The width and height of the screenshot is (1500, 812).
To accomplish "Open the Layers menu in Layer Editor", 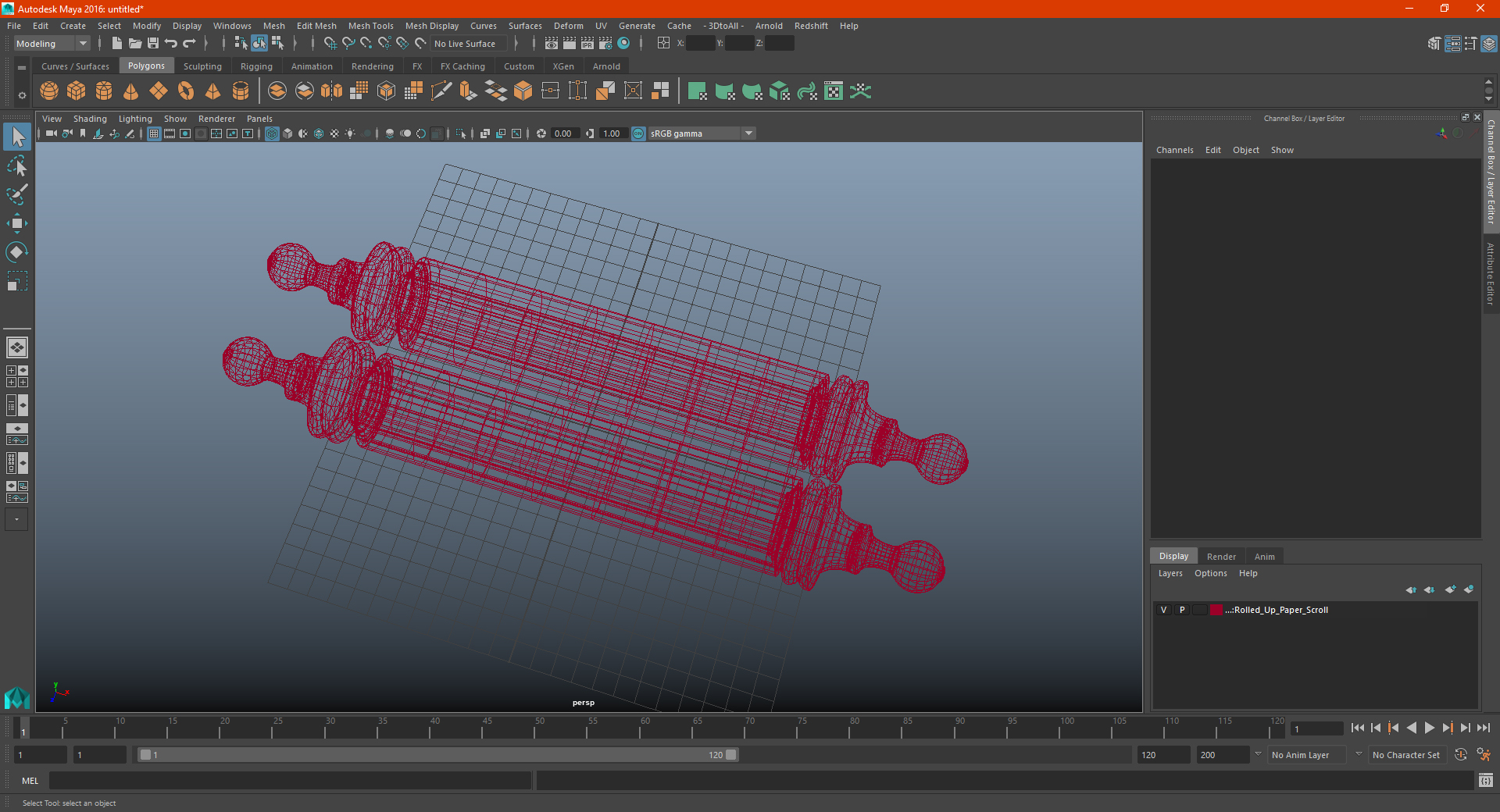I will [1170, 573].
